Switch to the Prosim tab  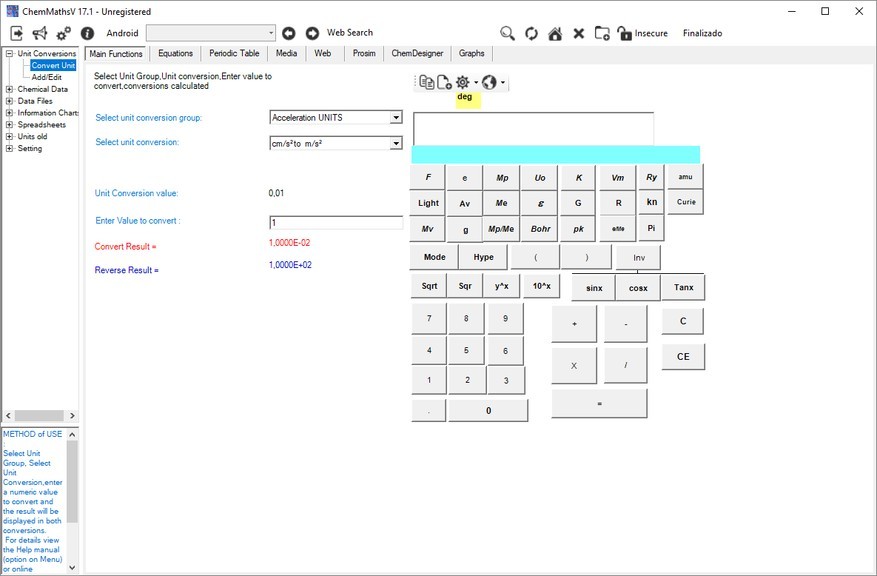364,54
